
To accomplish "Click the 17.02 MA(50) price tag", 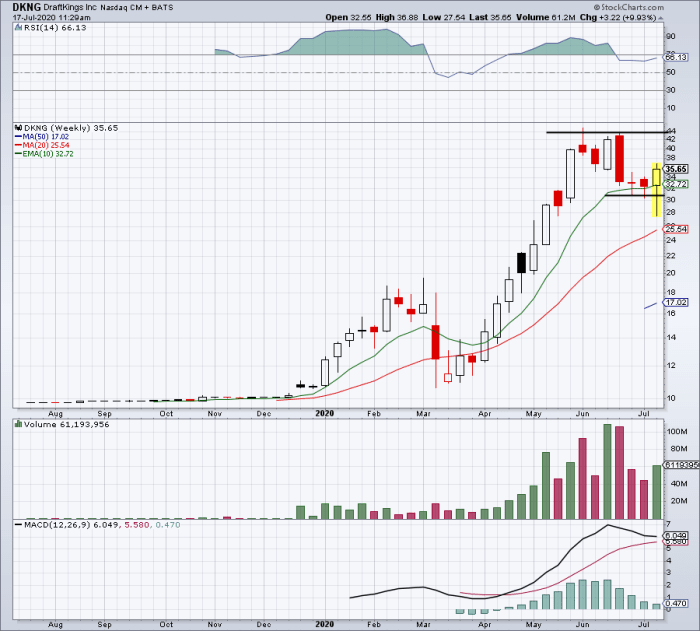I will tap(675, 302).
